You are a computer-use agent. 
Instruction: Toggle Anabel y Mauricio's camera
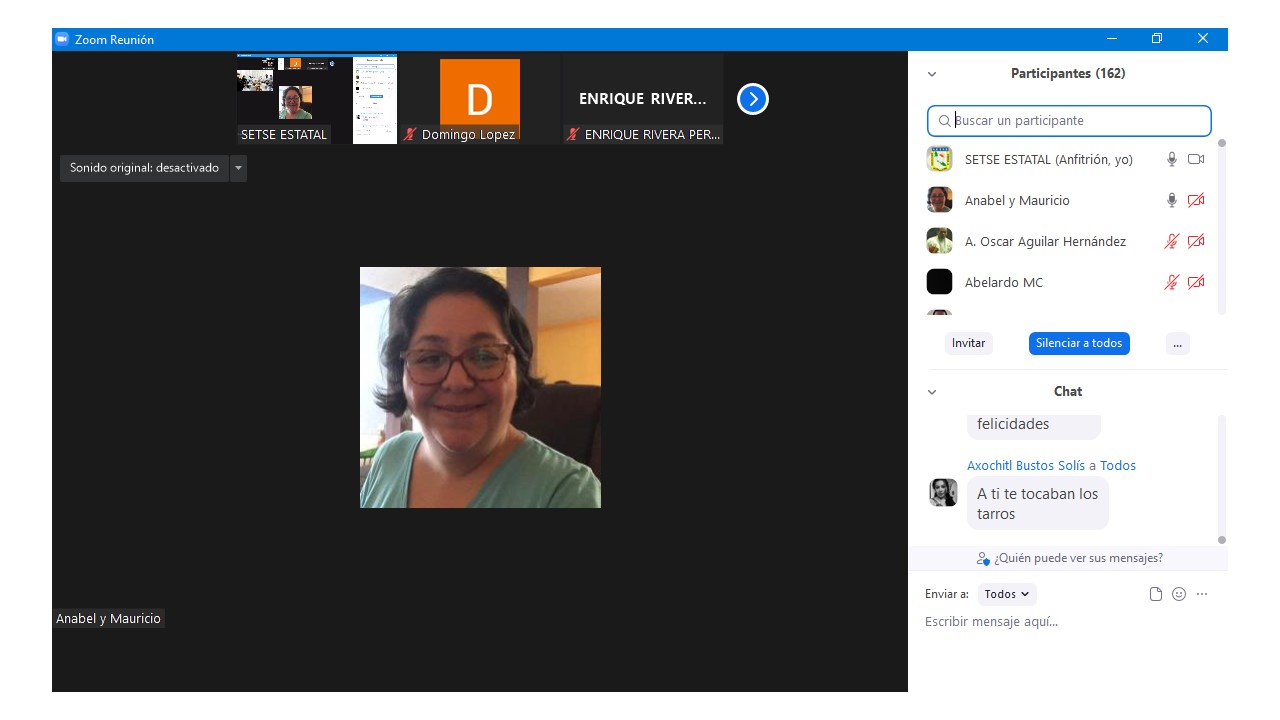[1196, 200]
